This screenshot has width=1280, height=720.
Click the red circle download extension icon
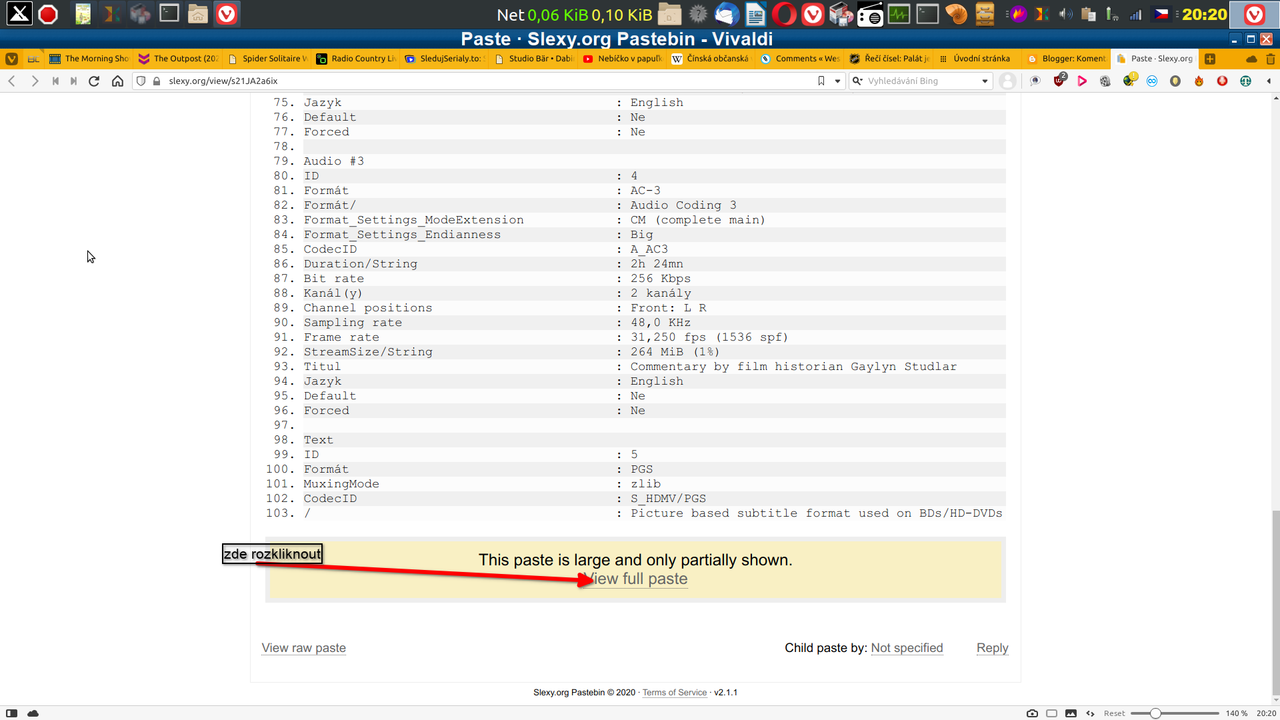coord(1222,81)
